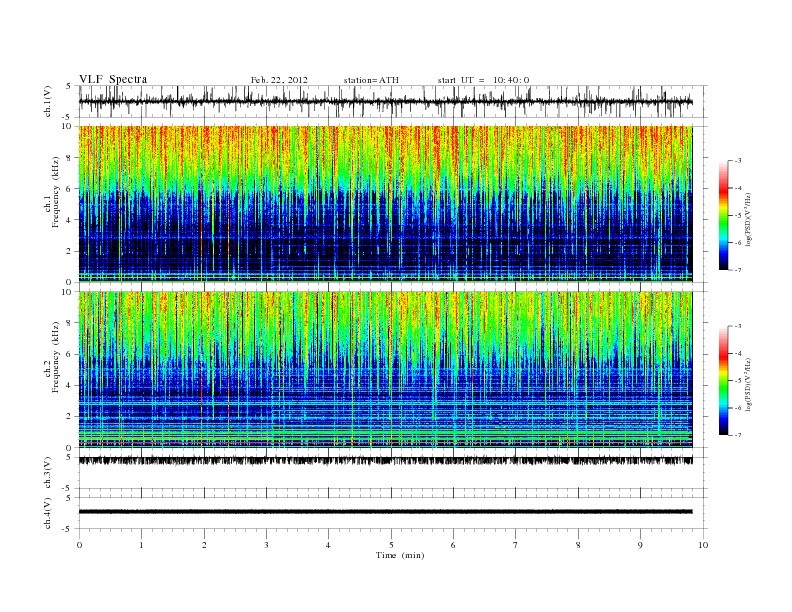Click time axis tick label "3"
The height and width of the screenshot is (612, 792).
click(266, 545)
